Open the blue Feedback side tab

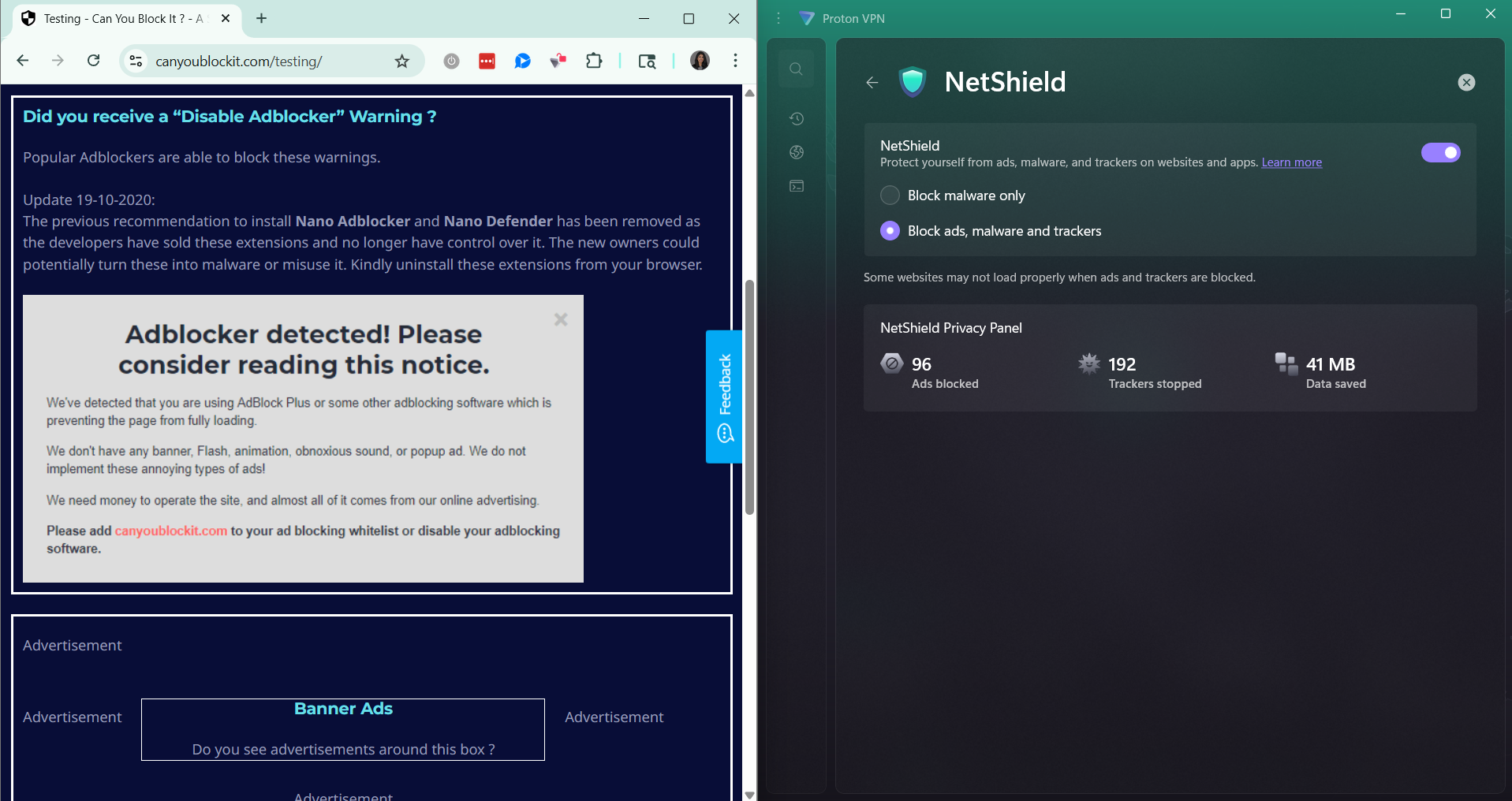pyautogui.click(x=724, y=397)
